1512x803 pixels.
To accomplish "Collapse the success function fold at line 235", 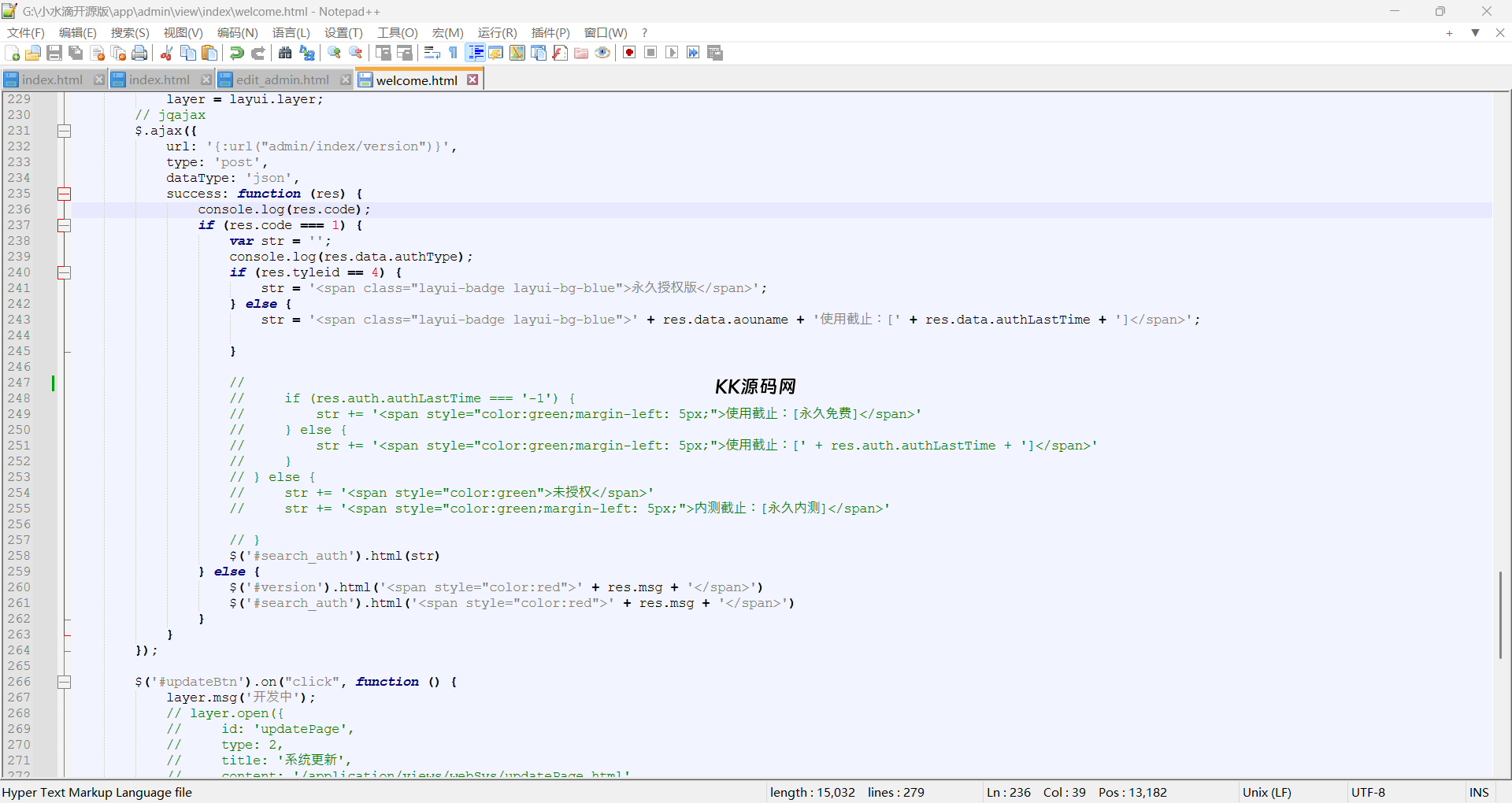I will pyautogui.click(x=65, y=194).
